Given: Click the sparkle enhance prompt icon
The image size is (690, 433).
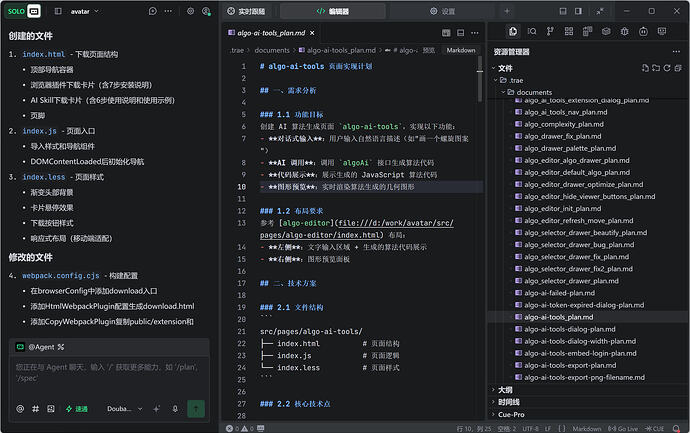Looking at the screenshot, I should point(157,409).
